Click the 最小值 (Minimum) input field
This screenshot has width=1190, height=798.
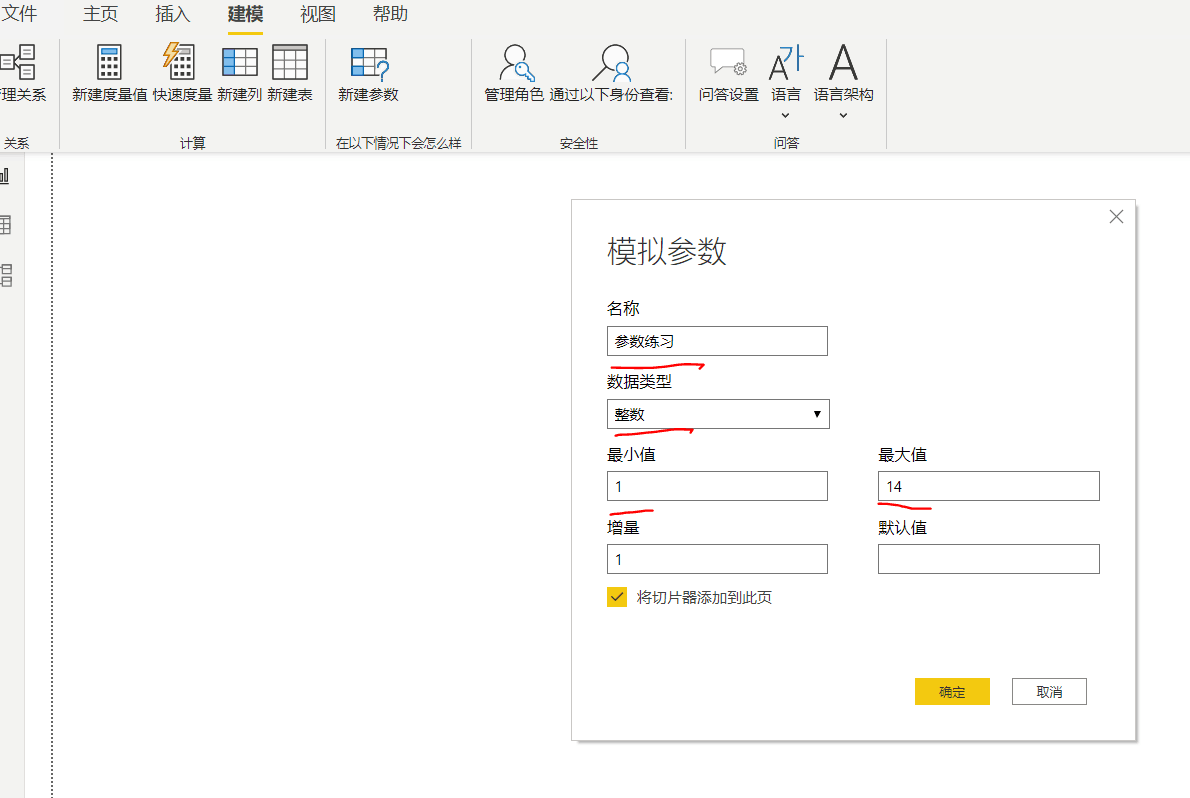(717, 486)
